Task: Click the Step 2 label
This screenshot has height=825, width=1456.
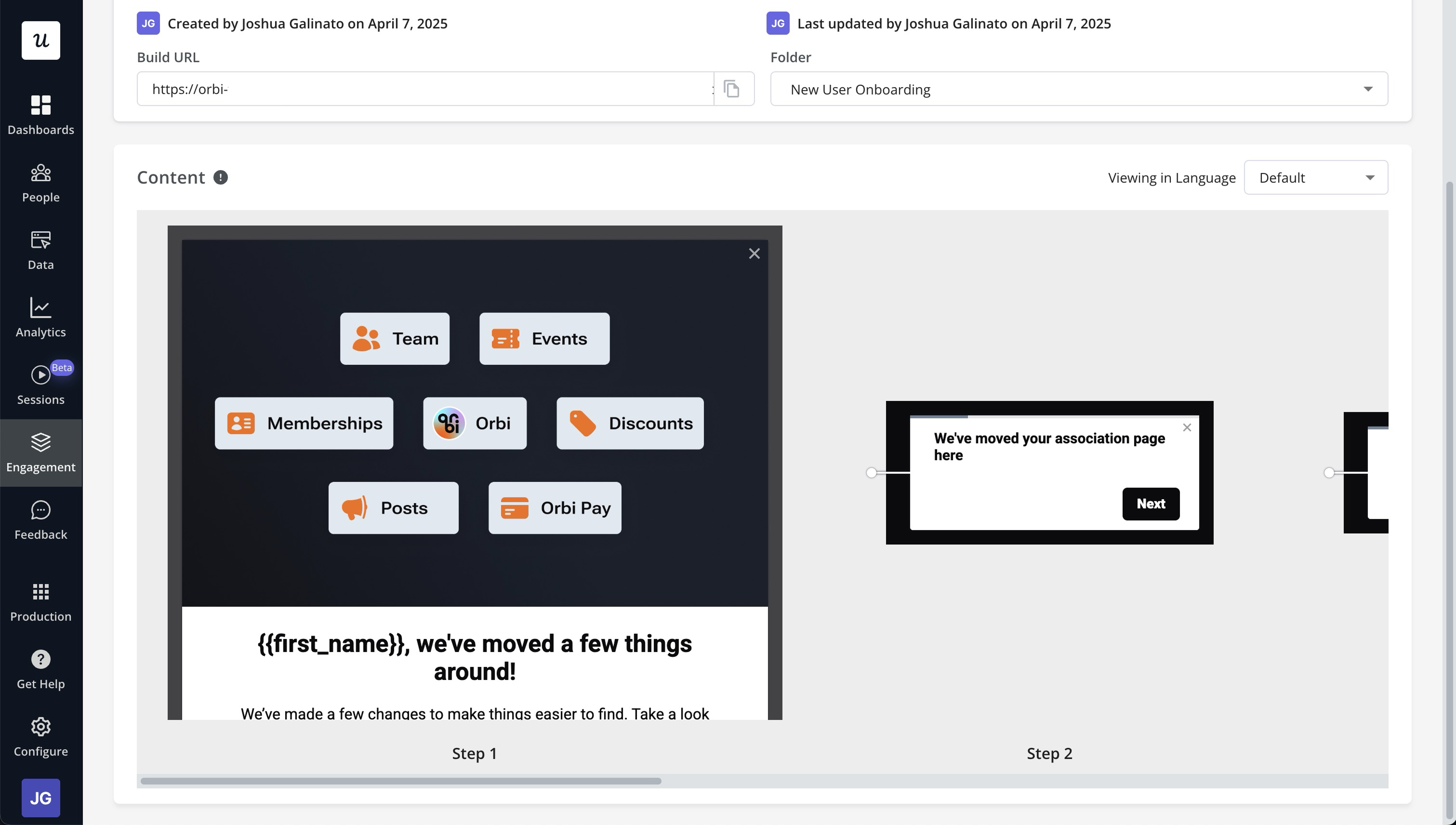Action: [x=1049, y=753]
